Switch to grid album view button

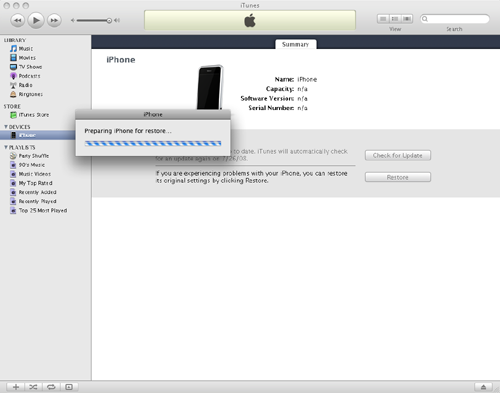pyautogui.click(x=395, y=19)
